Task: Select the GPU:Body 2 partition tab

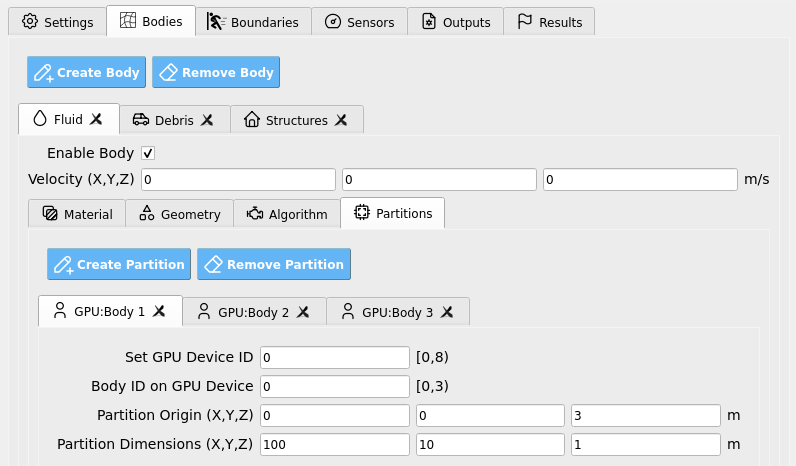Action: tap(254, 312)
